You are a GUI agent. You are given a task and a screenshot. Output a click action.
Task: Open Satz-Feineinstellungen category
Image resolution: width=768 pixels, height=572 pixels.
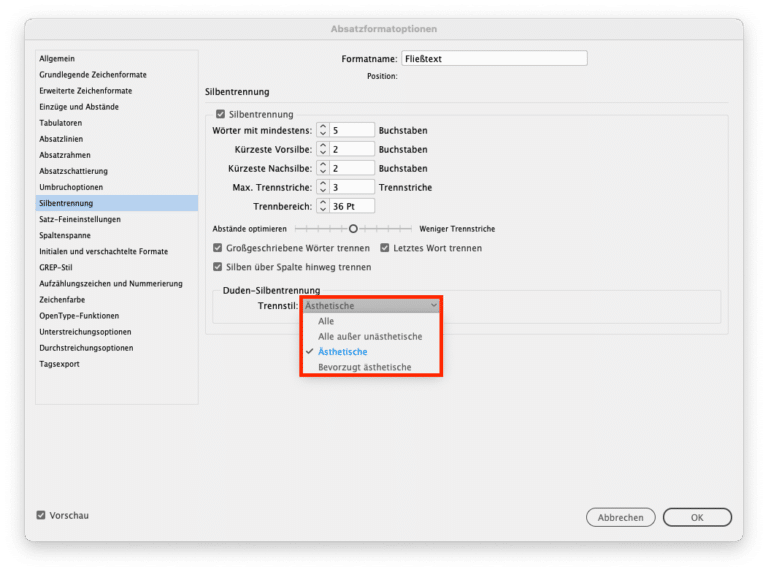click(x=117, y=219)
